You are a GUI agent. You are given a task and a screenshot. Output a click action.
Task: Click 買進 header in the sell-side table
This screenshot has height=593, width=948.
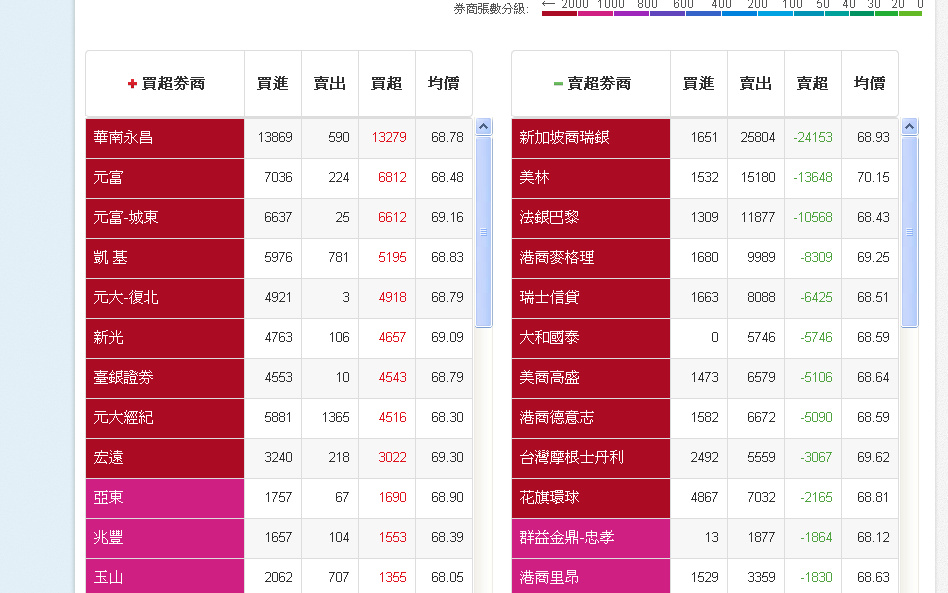click(x=698, y=83)
